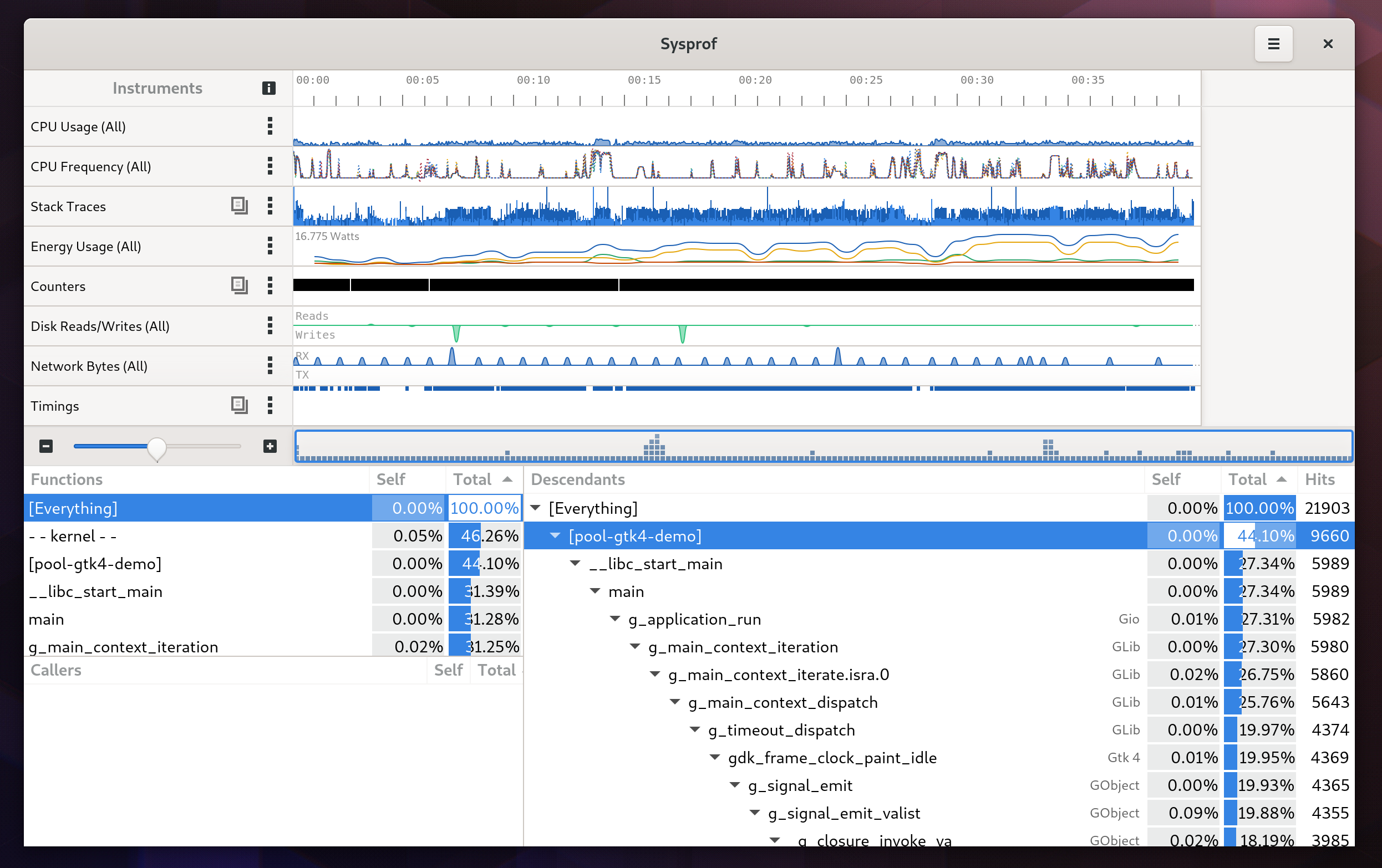Select the Network Bytes (All) instrument row
Image resolution: width=1382 pixels, height=868 pixels.
click(x=159, y=365)
